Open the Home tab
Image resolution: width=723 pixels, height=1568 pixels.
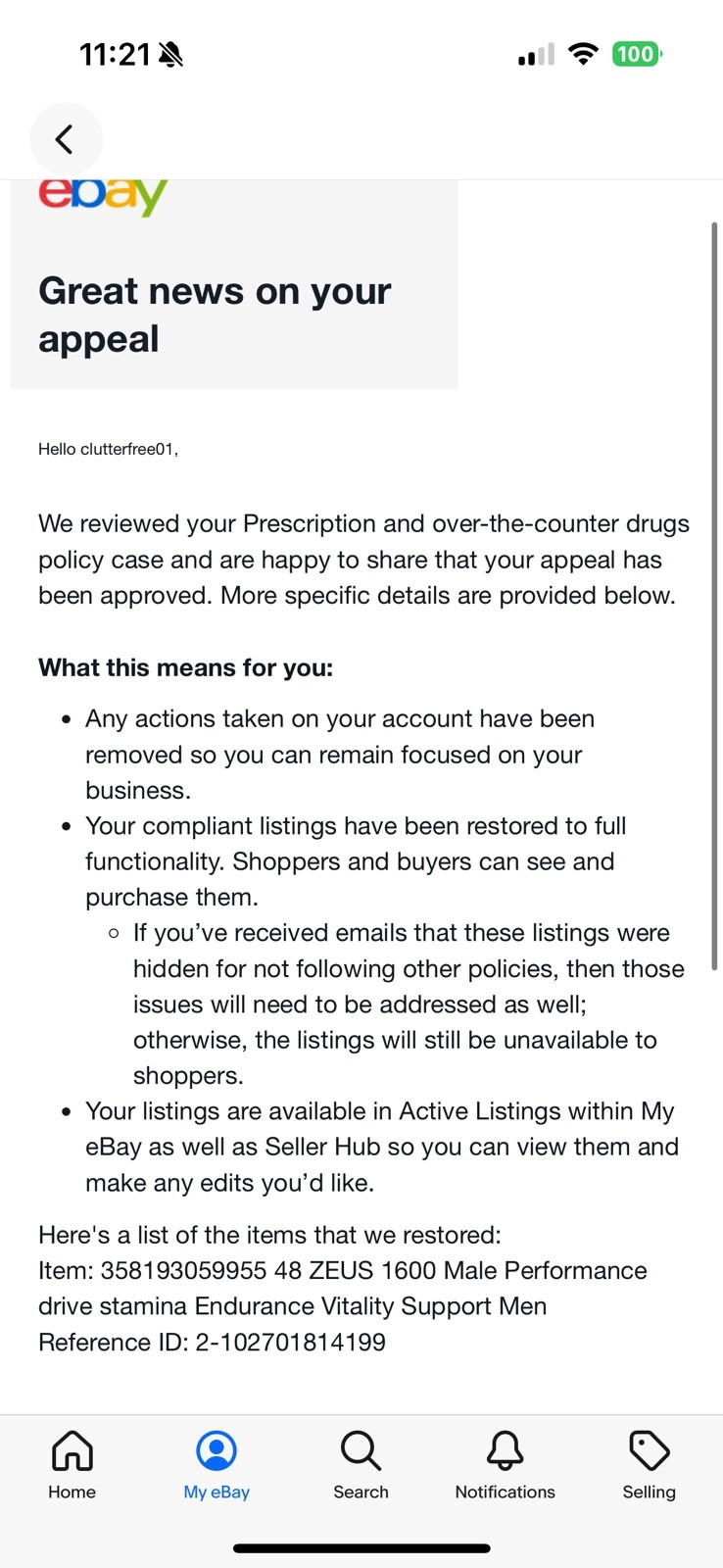[72, 1465]
